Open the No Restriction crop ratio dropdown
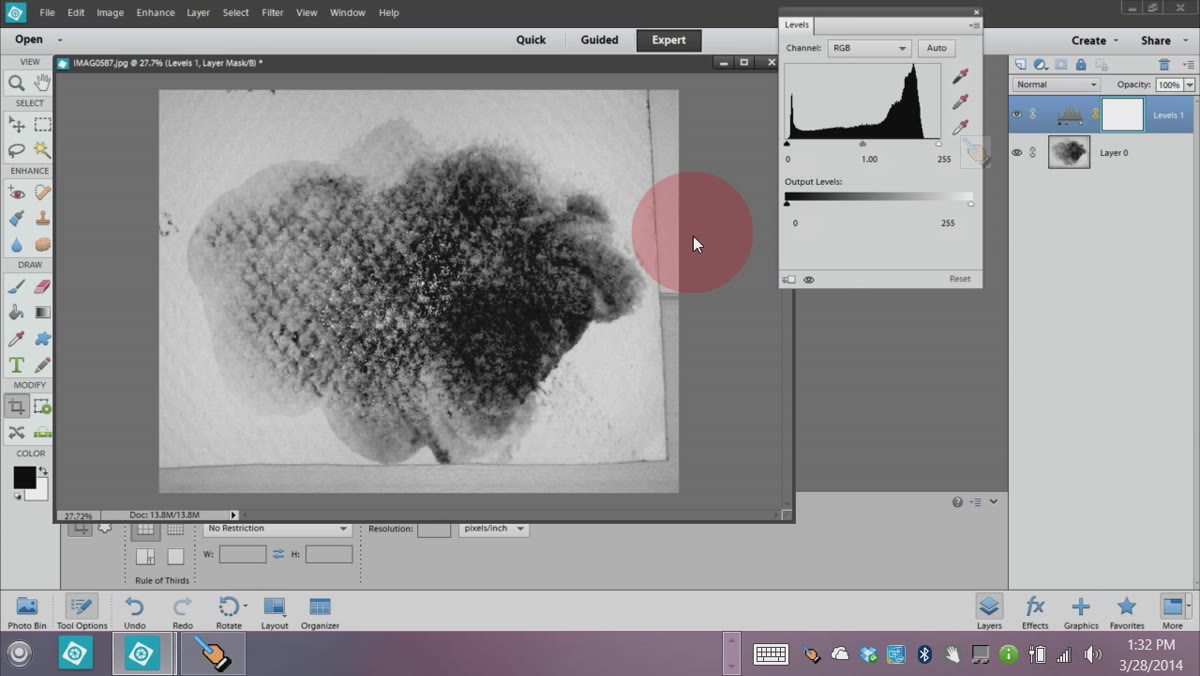 277,528
